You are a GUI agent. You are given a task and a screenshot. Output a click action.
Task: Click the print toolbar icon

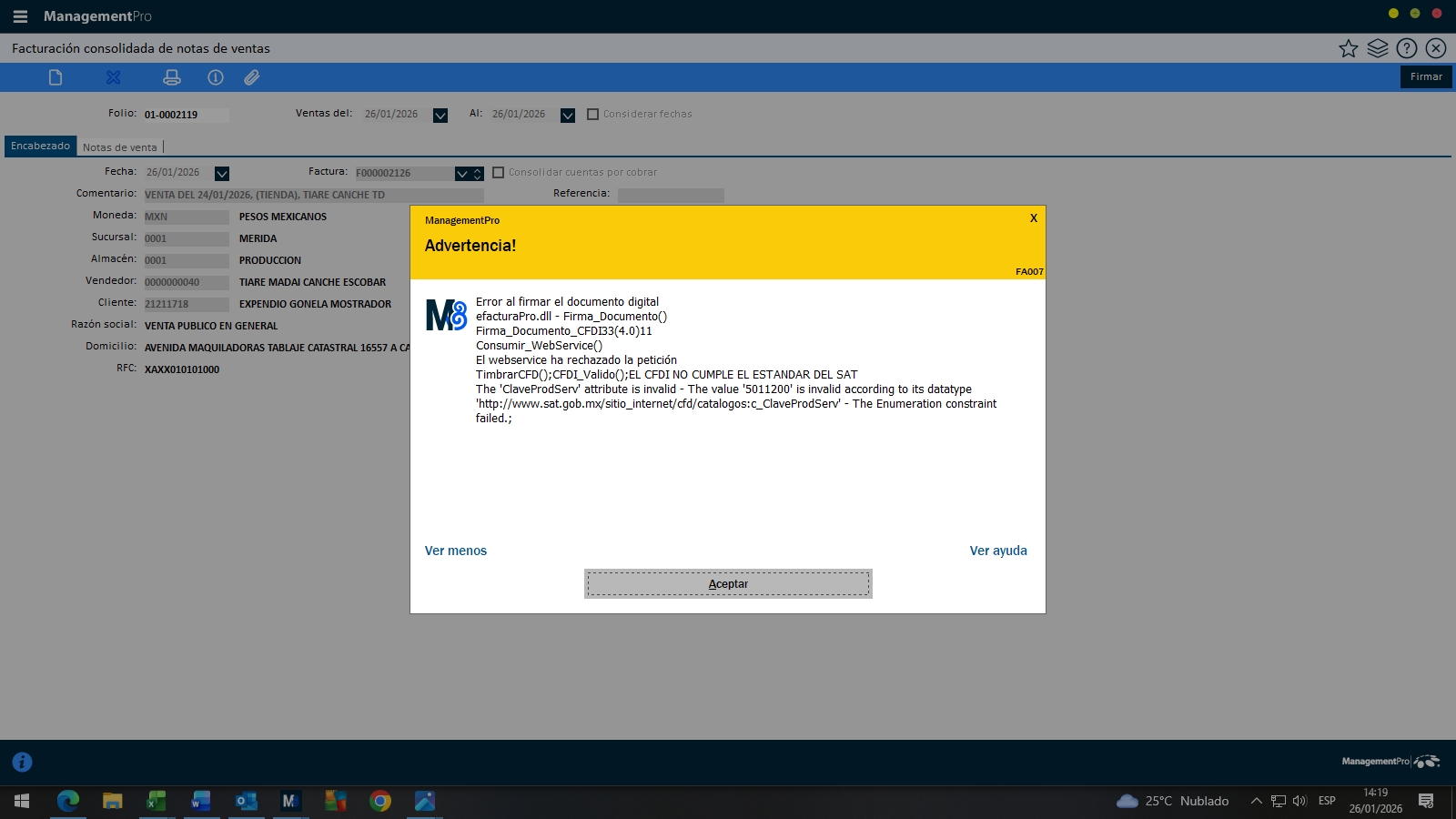(171, 77)
